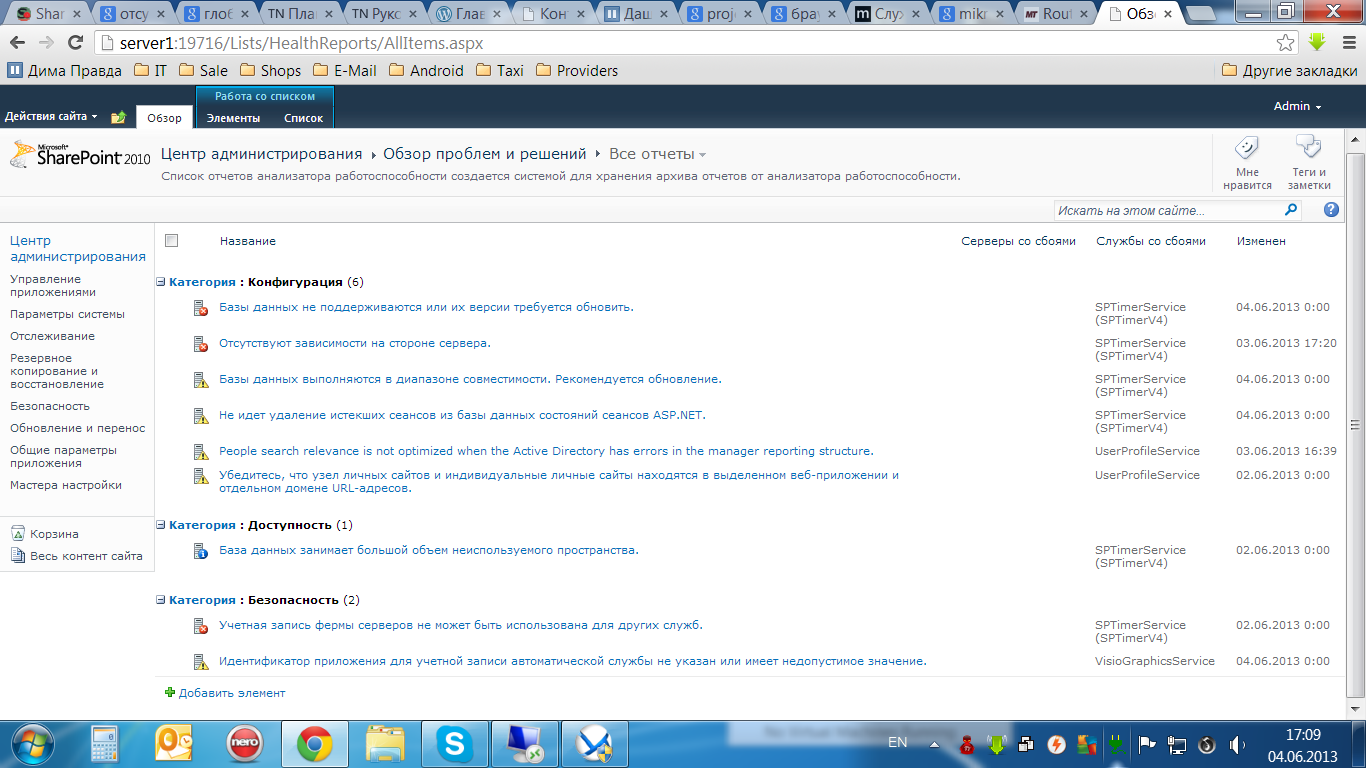Open 'Параметры системы' sidebar link
This screenshot has height=768, width=1366.
67,314
